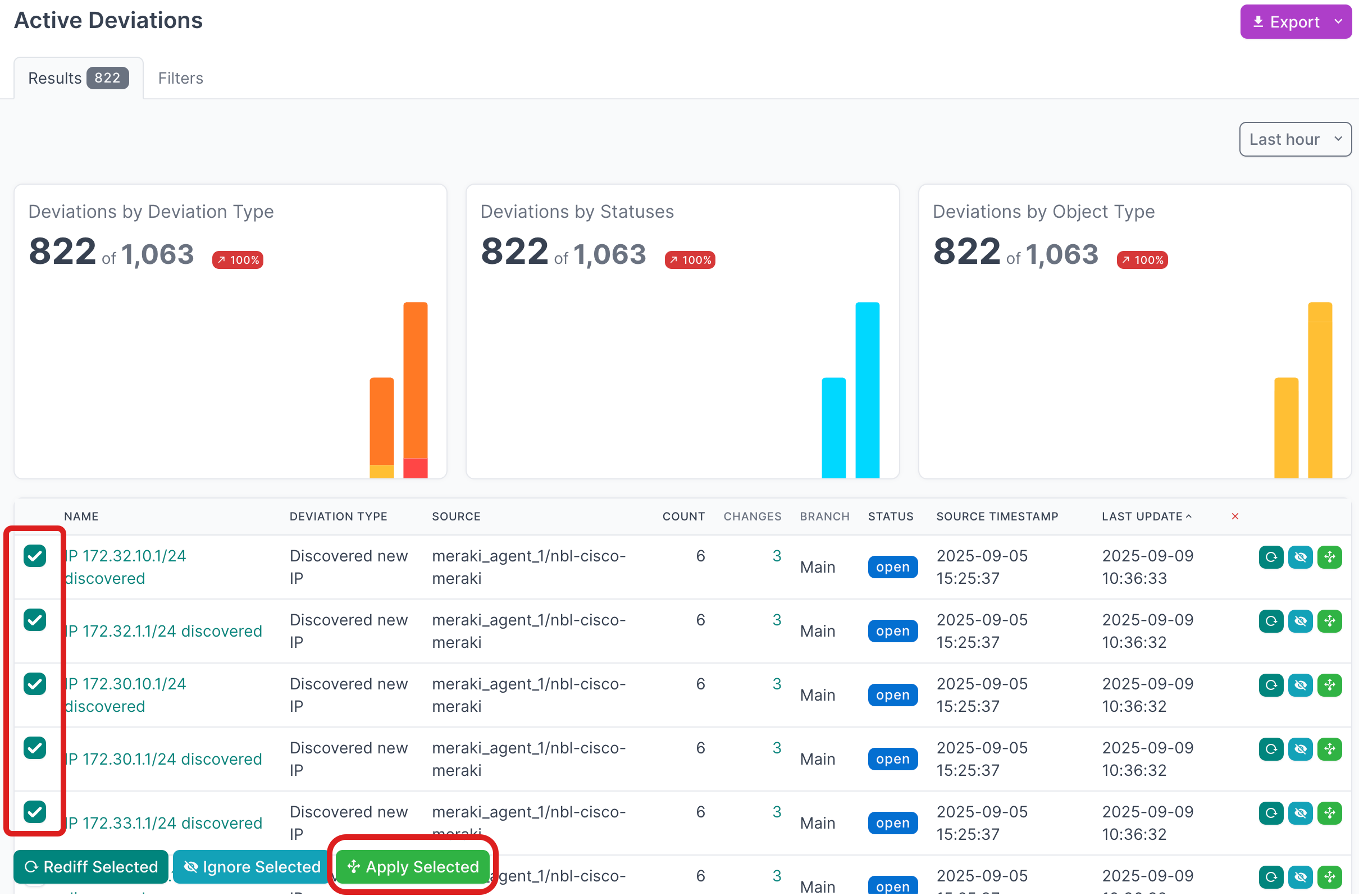Open the Last hour time range dropdown
The width and height of the screenshot is (1359, 896).
(1294, 139)
